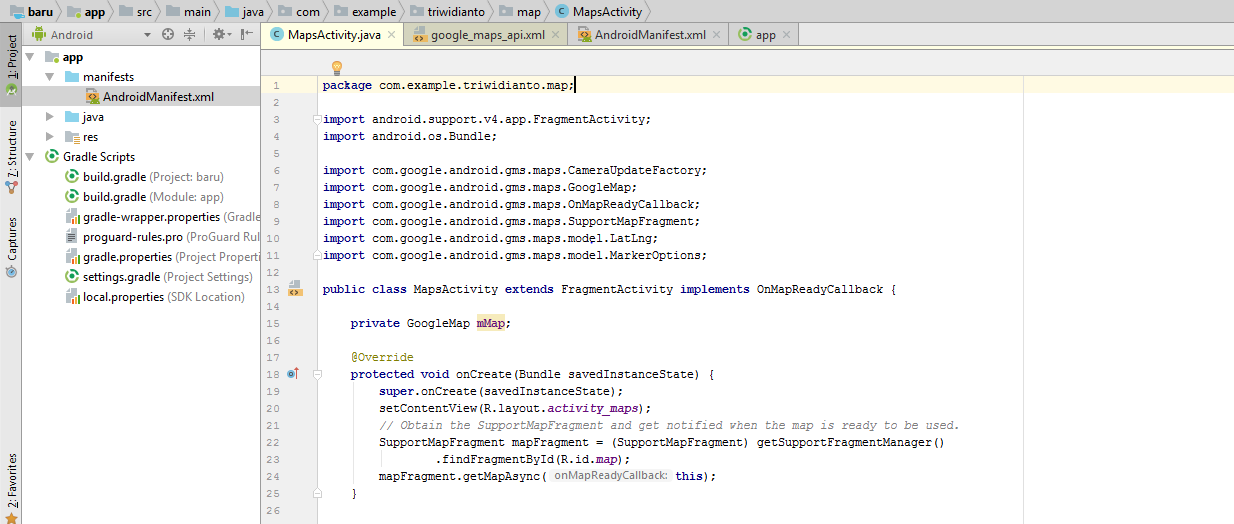Click the yellow lightbulb intention icon
The width and height of the screenshot is (1234, 524).
pos(337,67)
